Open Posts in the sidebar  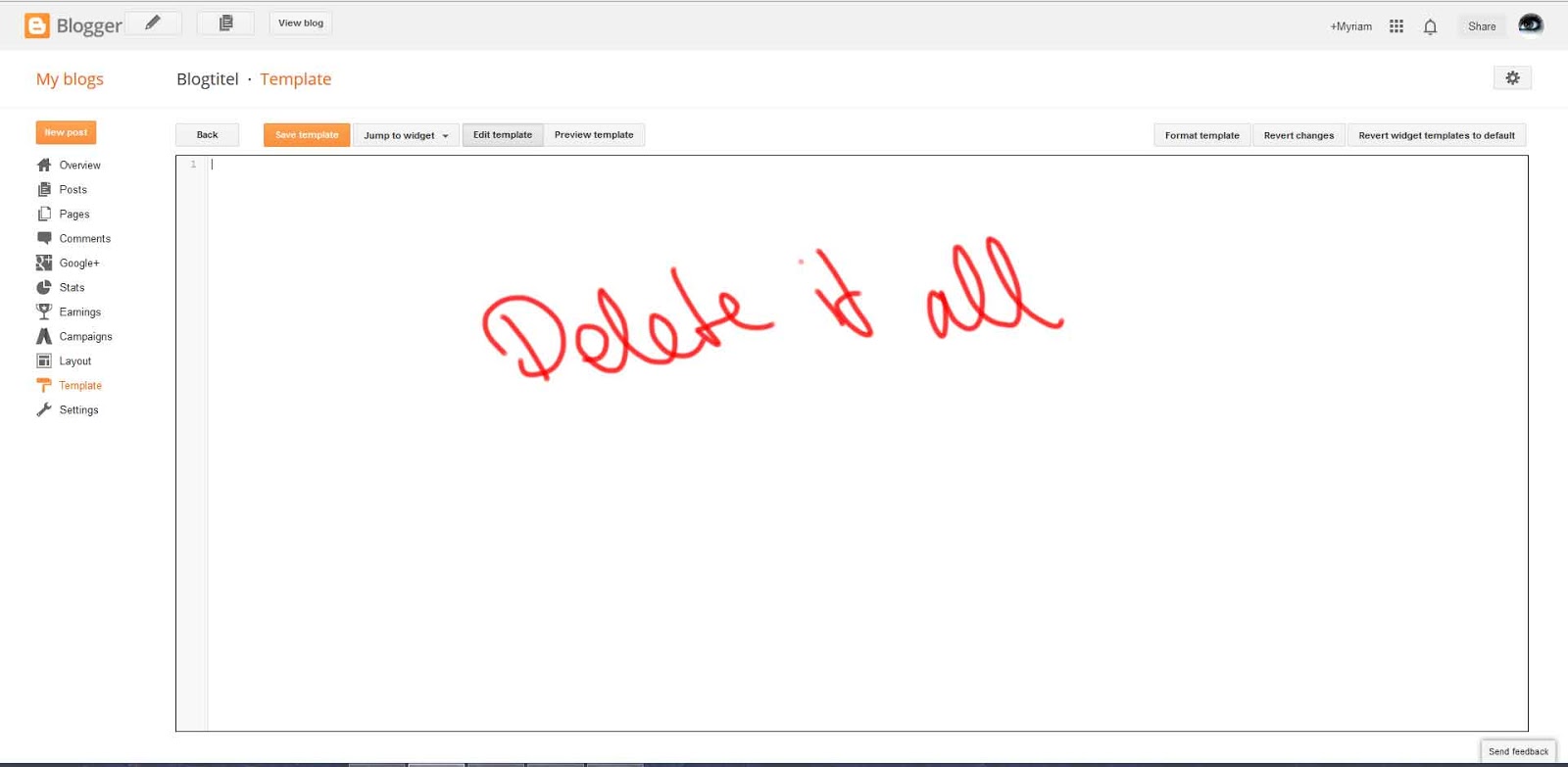73,189
